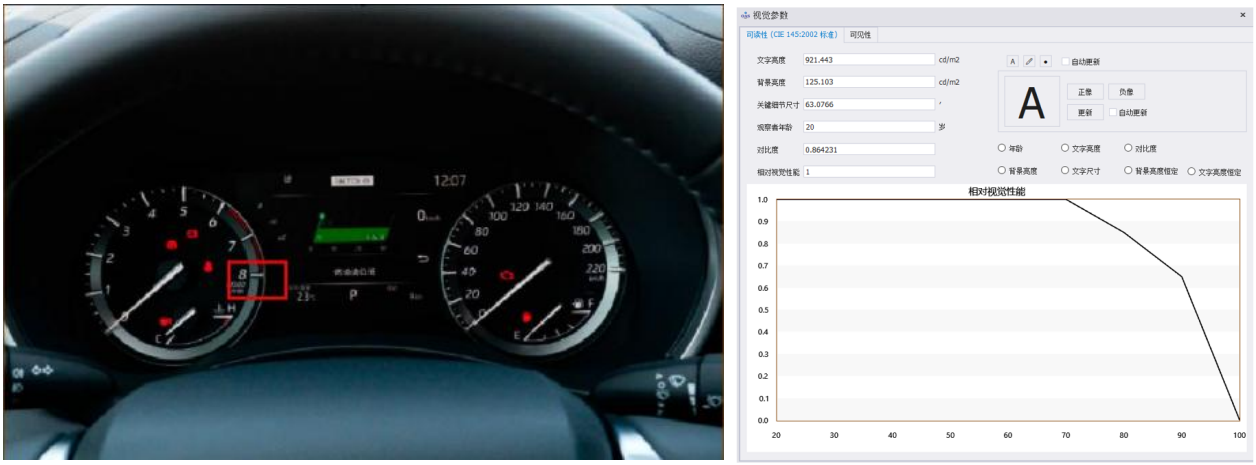Select the letter A text tool icon

(x=1012, y=61)
